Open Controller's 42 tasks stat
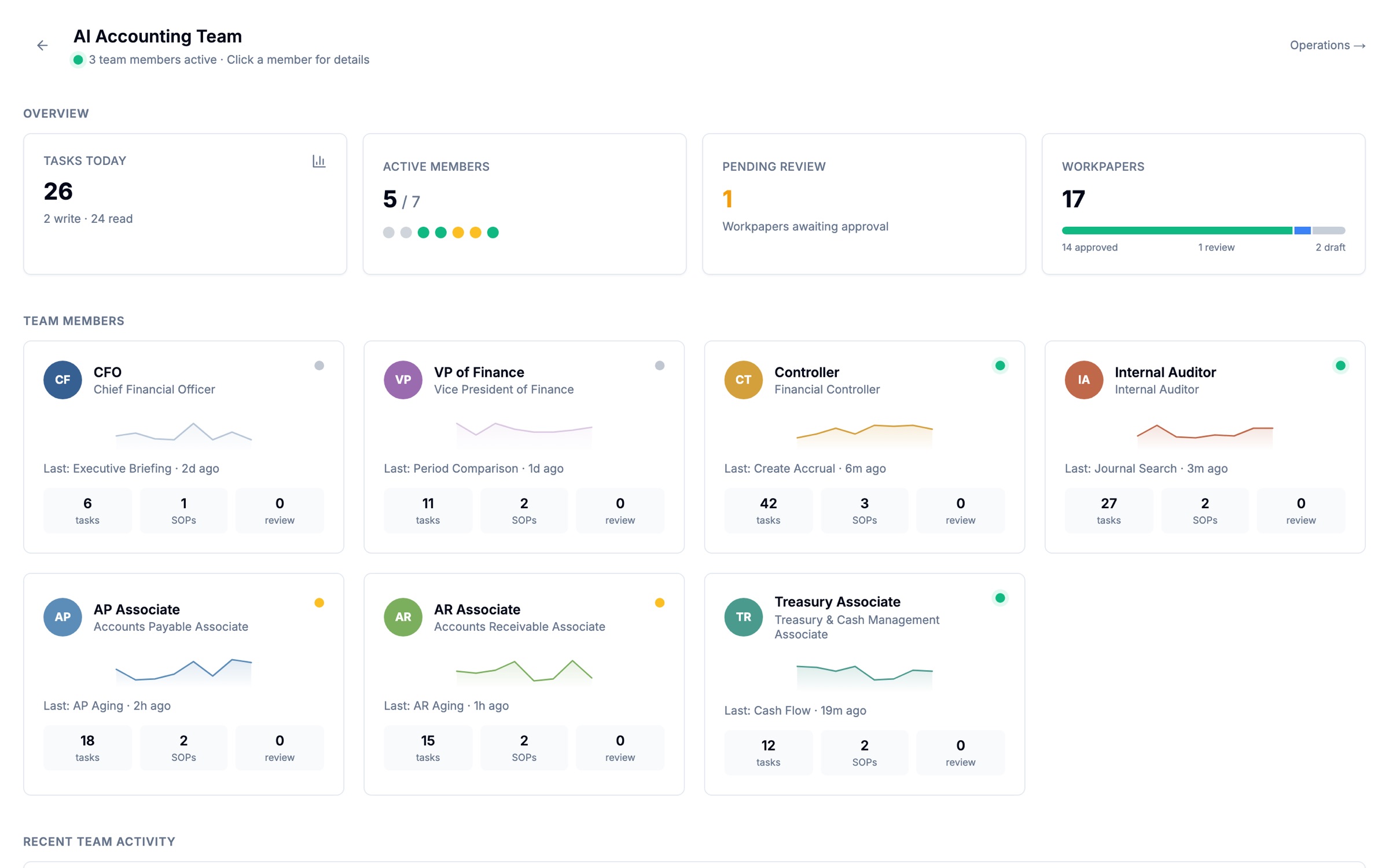This screenshot has height=868, width=1389. (x=768, y=510)
